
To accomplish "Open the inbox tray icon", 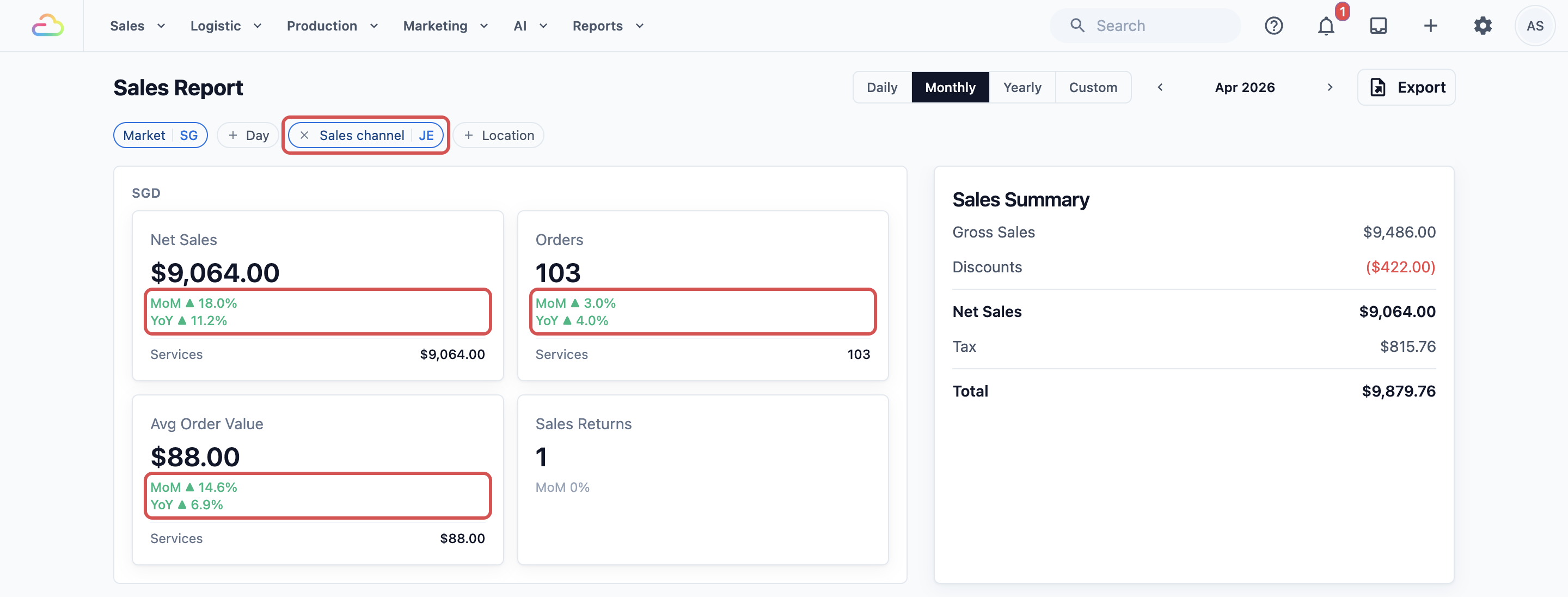I will pyautogui.click(x=1378, y=26).
